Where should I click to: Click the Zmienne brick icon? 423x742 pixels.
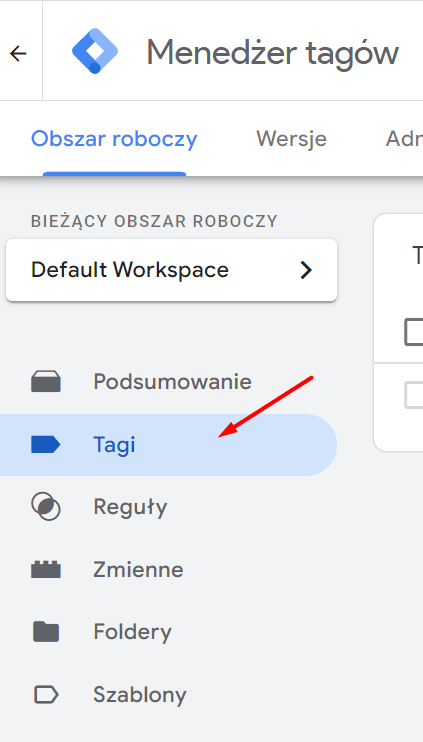(x=46, y=569)
